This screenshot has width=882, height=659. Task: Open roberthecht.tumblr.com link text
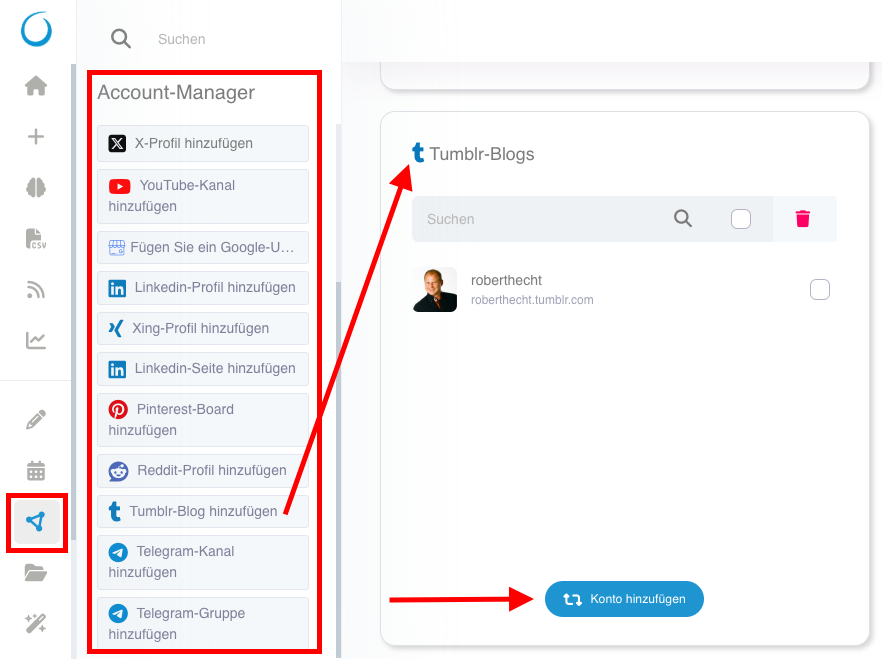(x=532, y=300)
